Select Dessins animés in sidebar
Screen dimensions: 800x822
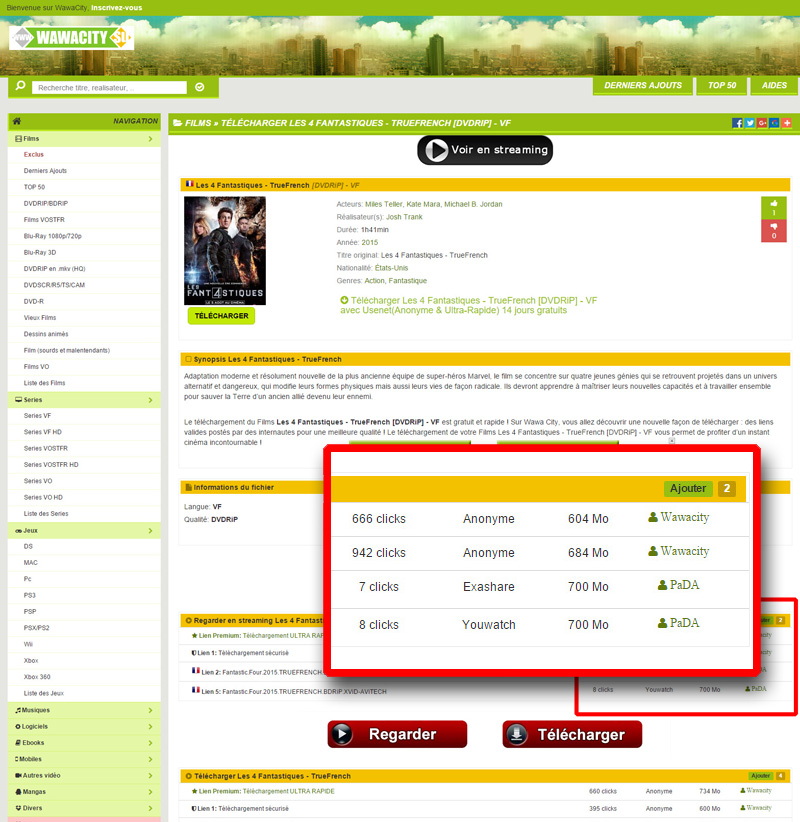46,334
